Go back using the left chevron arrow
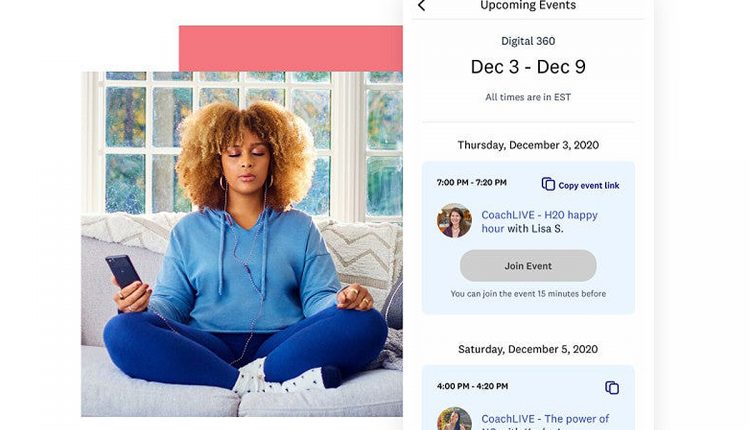750x430 pixels. 421,6
